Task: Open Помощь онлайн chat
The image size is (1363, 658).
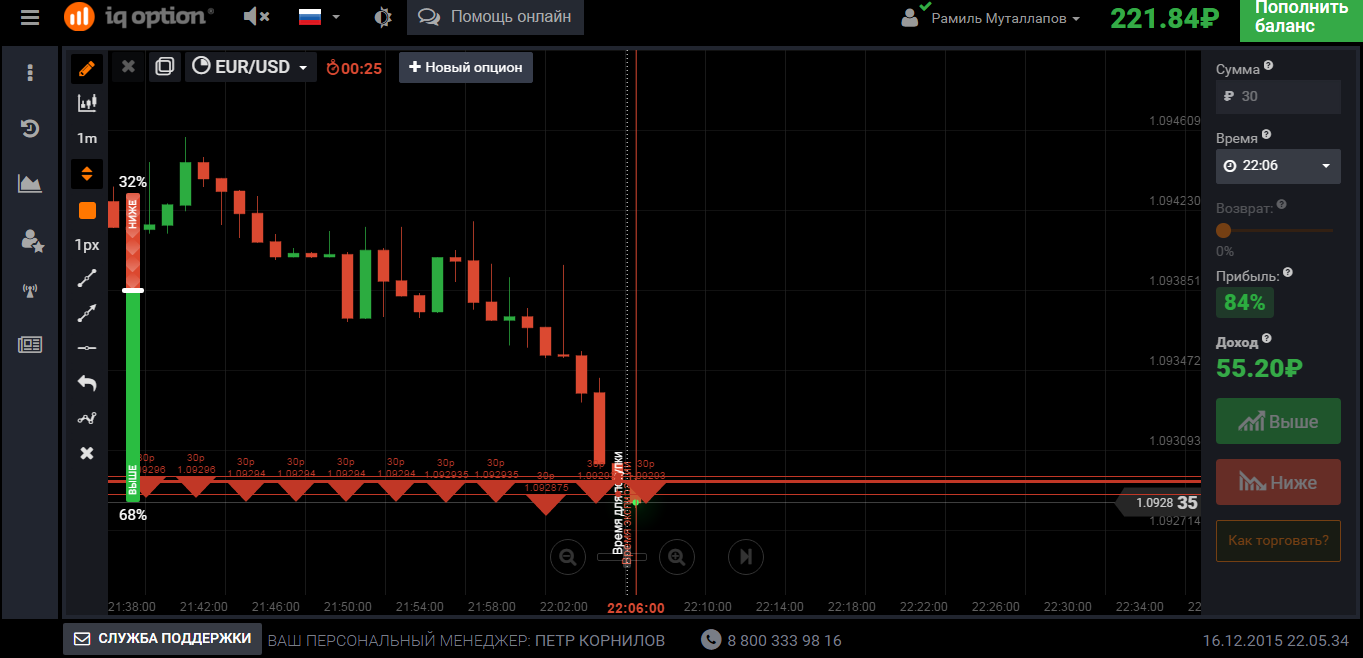Action: (x=495, y=17)
